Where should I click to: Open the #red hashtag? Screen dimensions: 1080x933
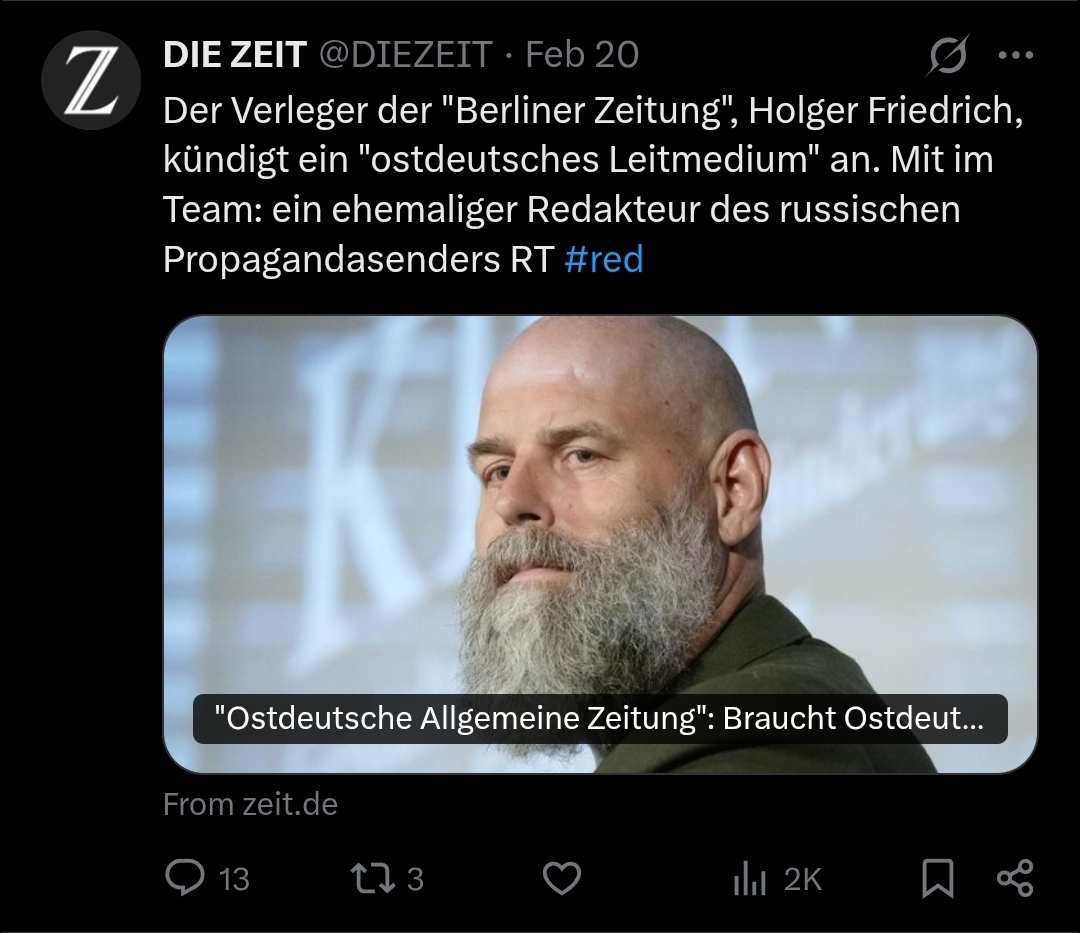603,259
